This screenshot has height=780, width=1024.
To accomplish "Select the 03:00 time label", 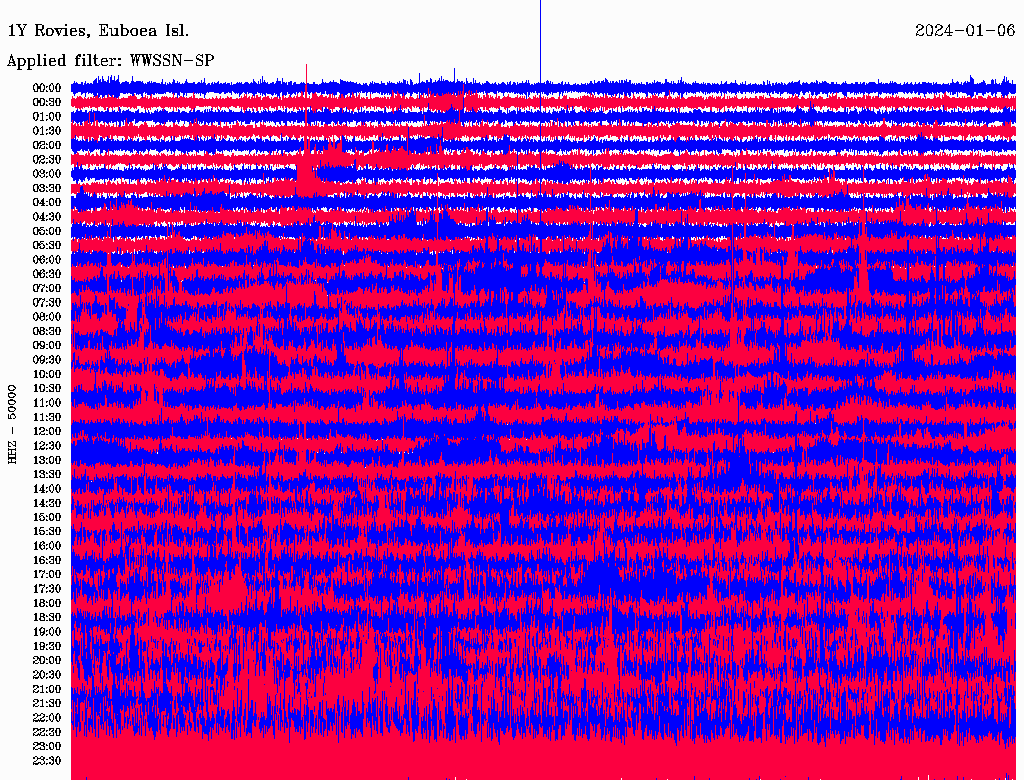I will tap(47, 174).
